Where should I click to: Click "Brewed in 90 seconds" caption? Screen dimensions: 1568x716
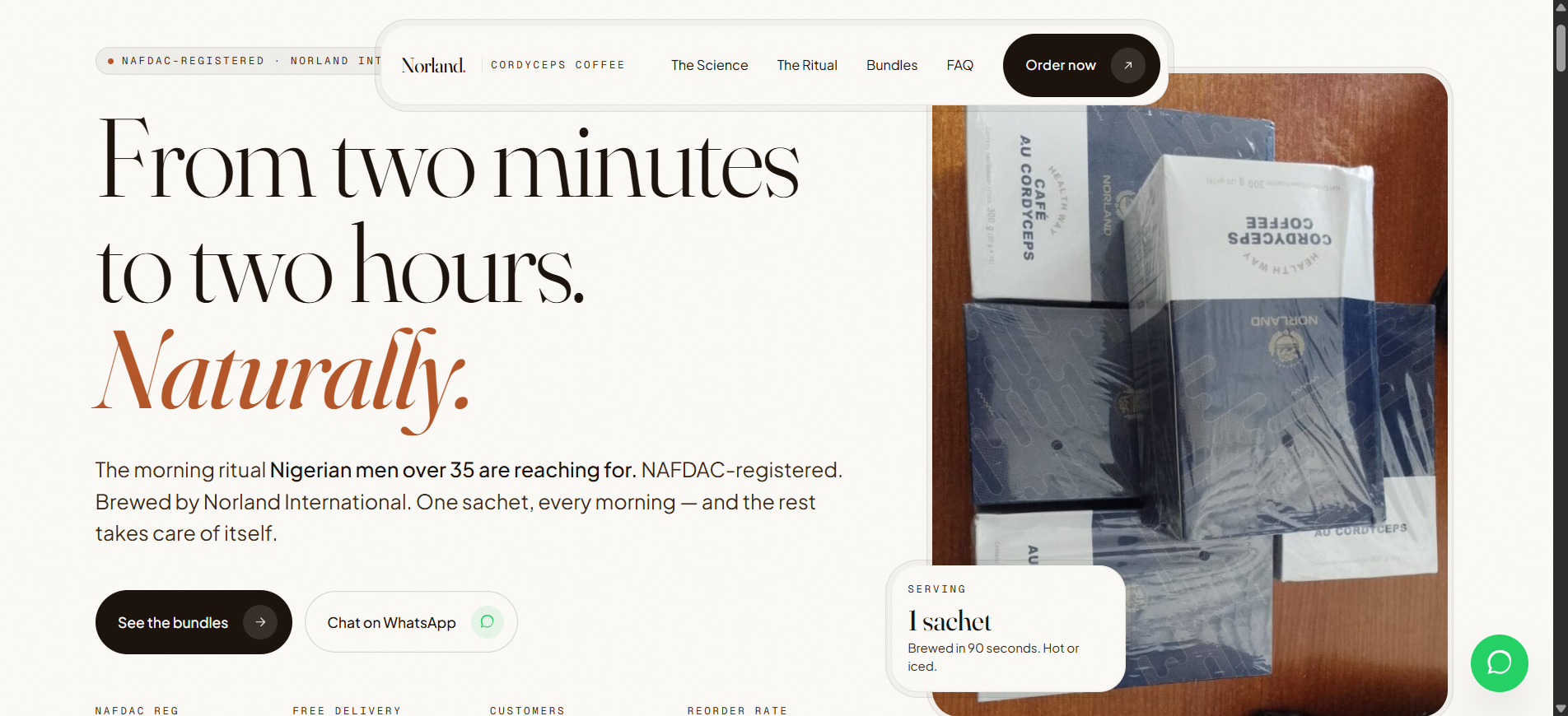(x=993, y=657)
